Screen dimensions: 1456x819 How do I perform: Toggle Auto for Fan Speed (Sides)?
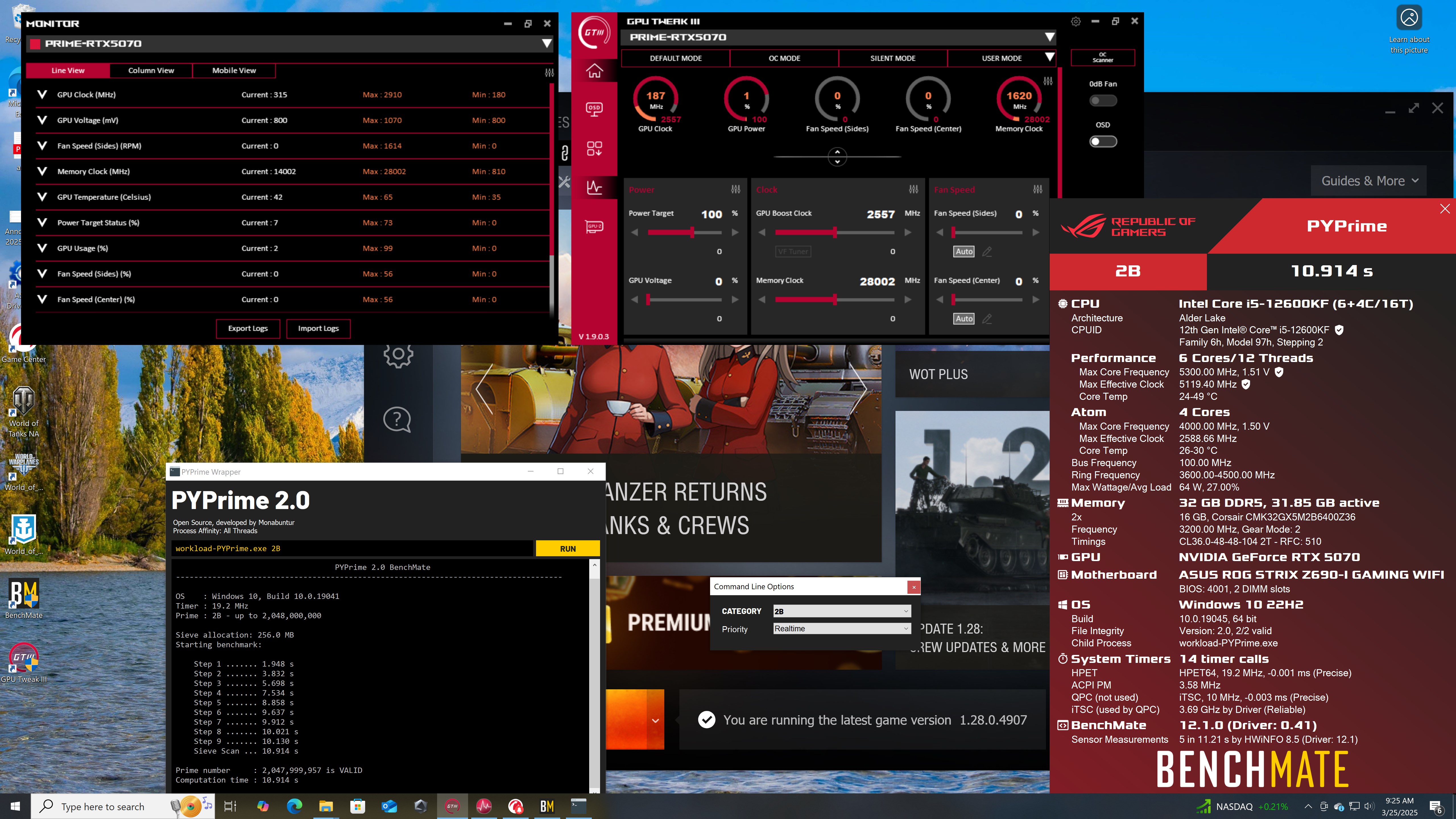point(964,251)
